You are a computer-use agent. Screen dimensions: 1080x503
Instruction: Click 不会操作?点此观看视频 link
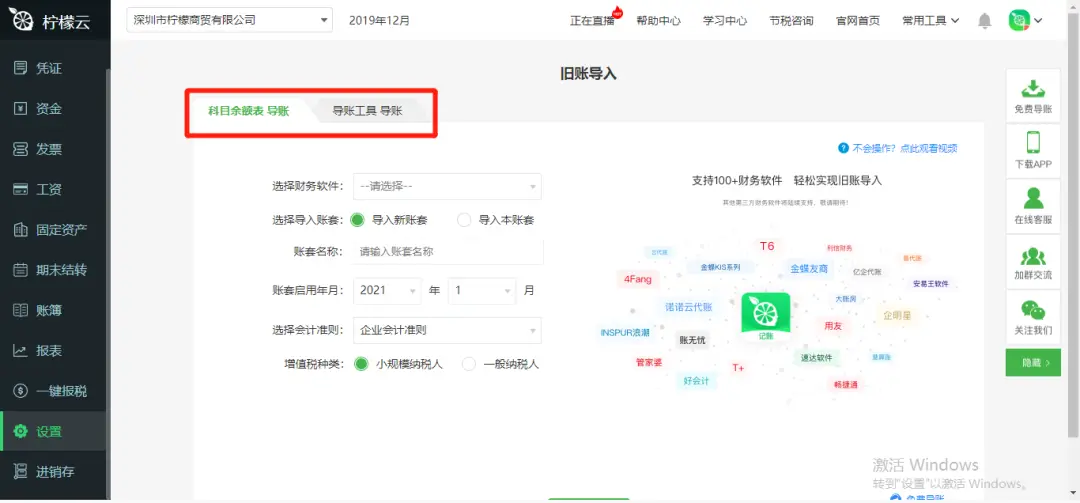click(x=904, y=148)
